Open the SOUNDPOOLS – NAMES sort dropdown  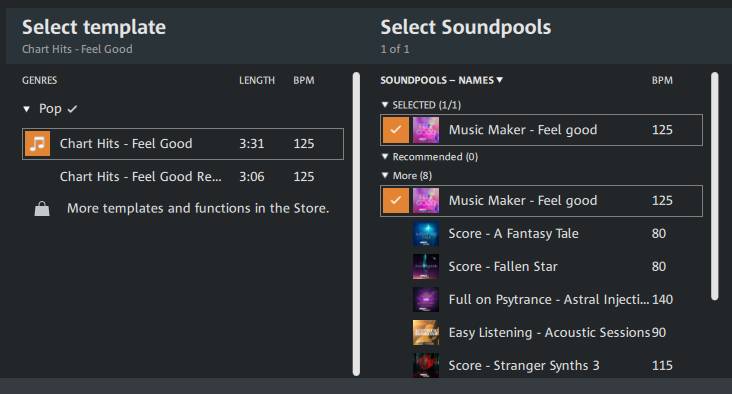[x=441, y=80]
